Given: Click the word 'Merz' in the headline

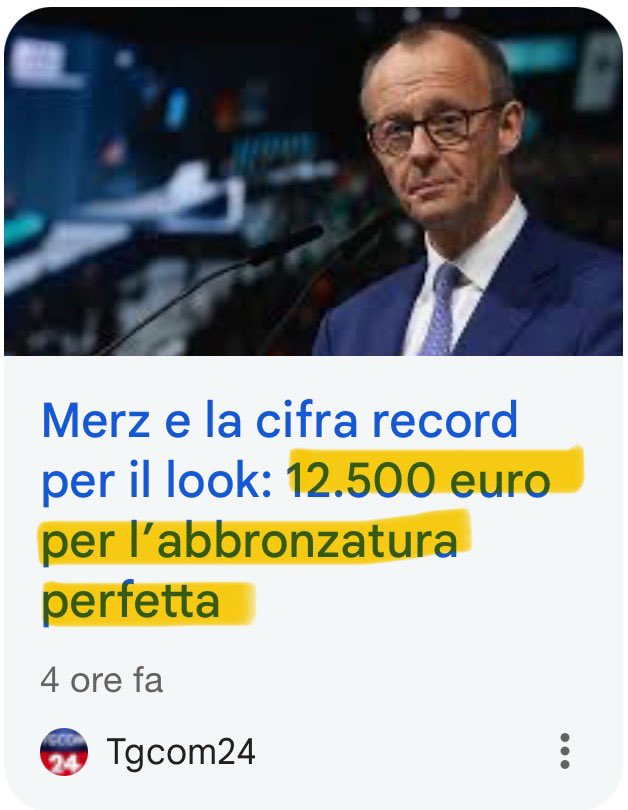Looking at the screenshot, I should coord(96,421).
